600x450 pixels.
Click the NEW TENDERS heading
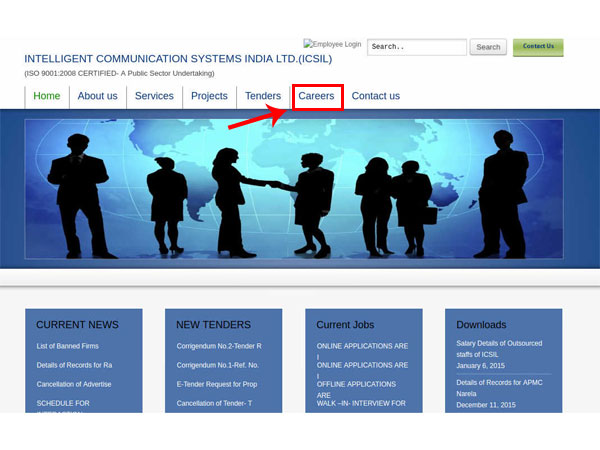pos(214,325)
